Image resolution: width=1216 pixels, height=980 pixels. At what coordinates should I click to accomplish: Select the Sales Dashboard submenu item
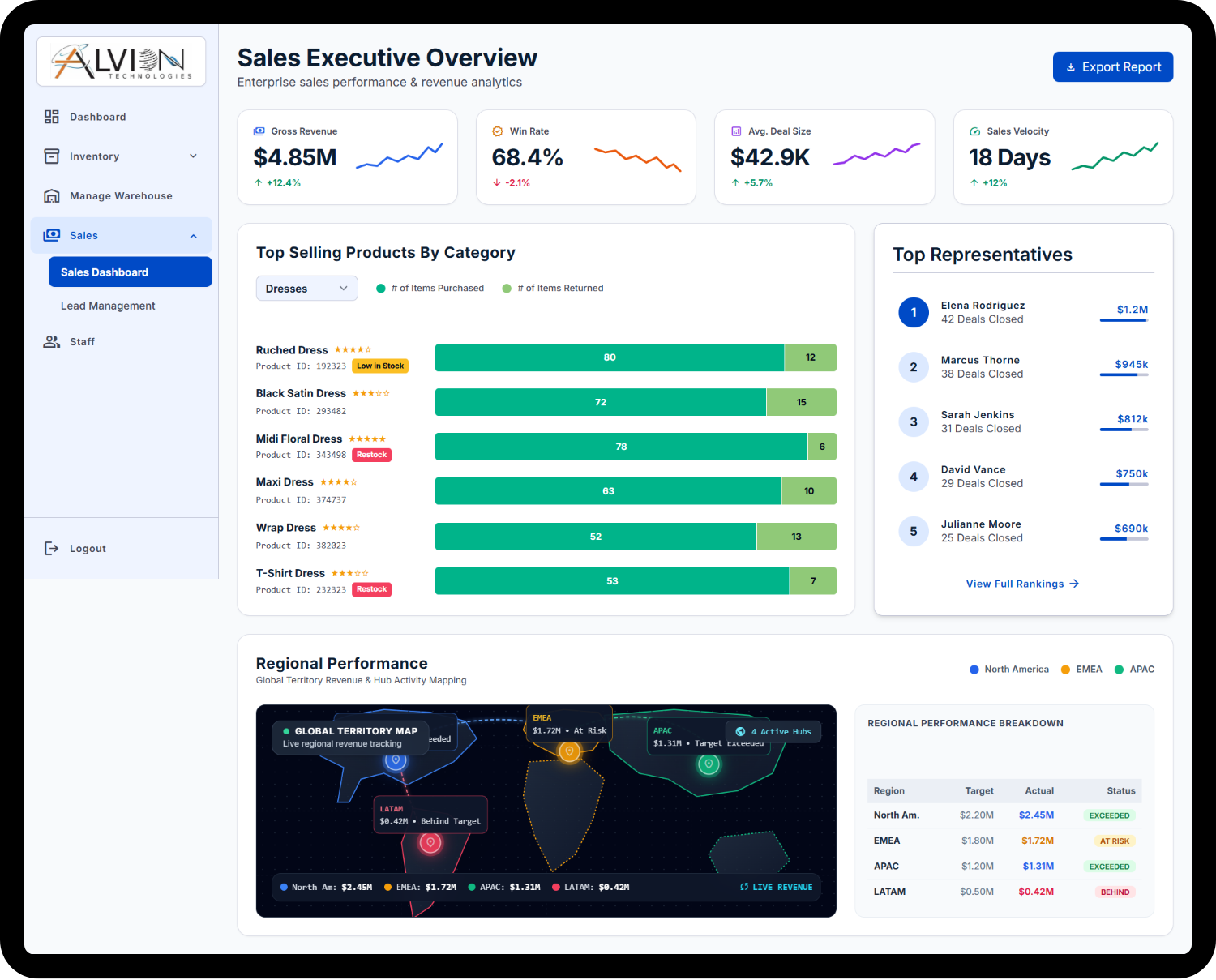click(131, 272)
